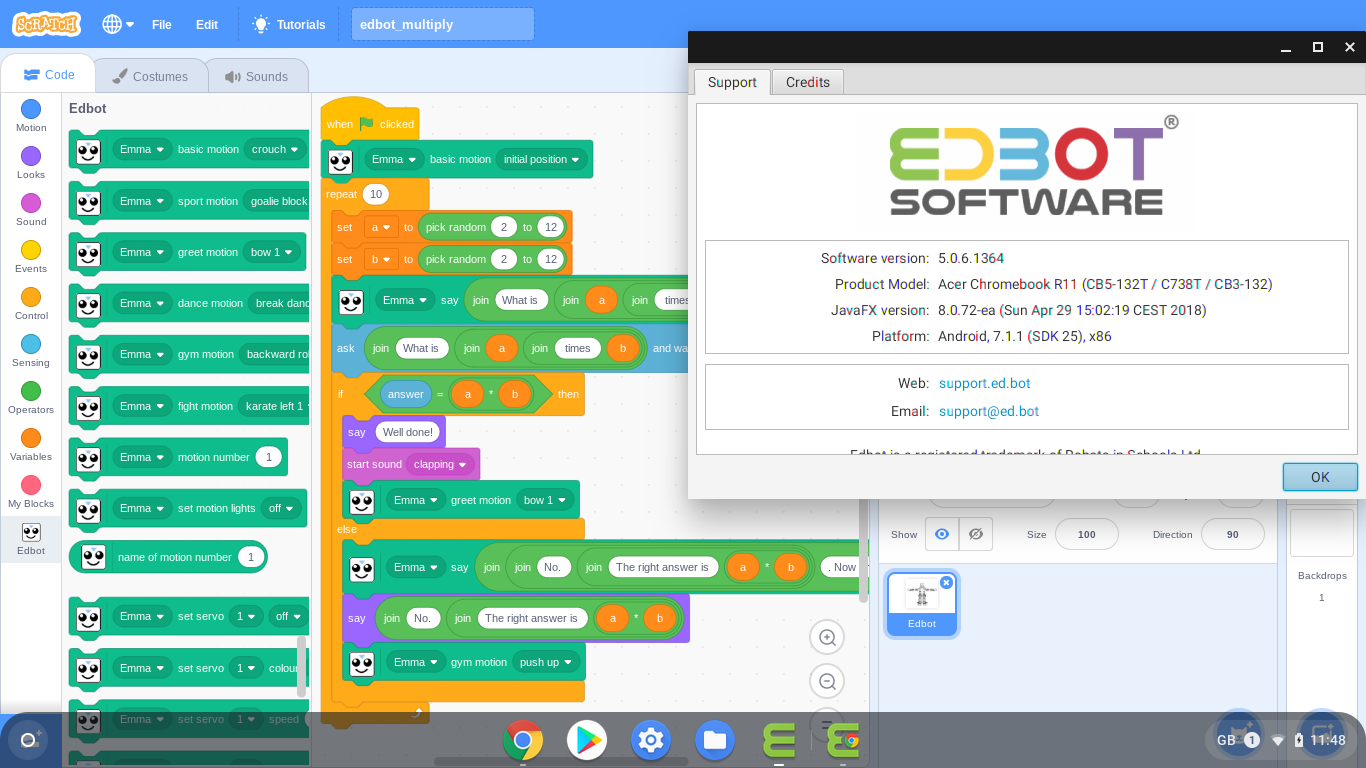Click the system clock showing 11:48
Image resolution: width=1366 pixels, height=768 pixels.
point(1328,741)
